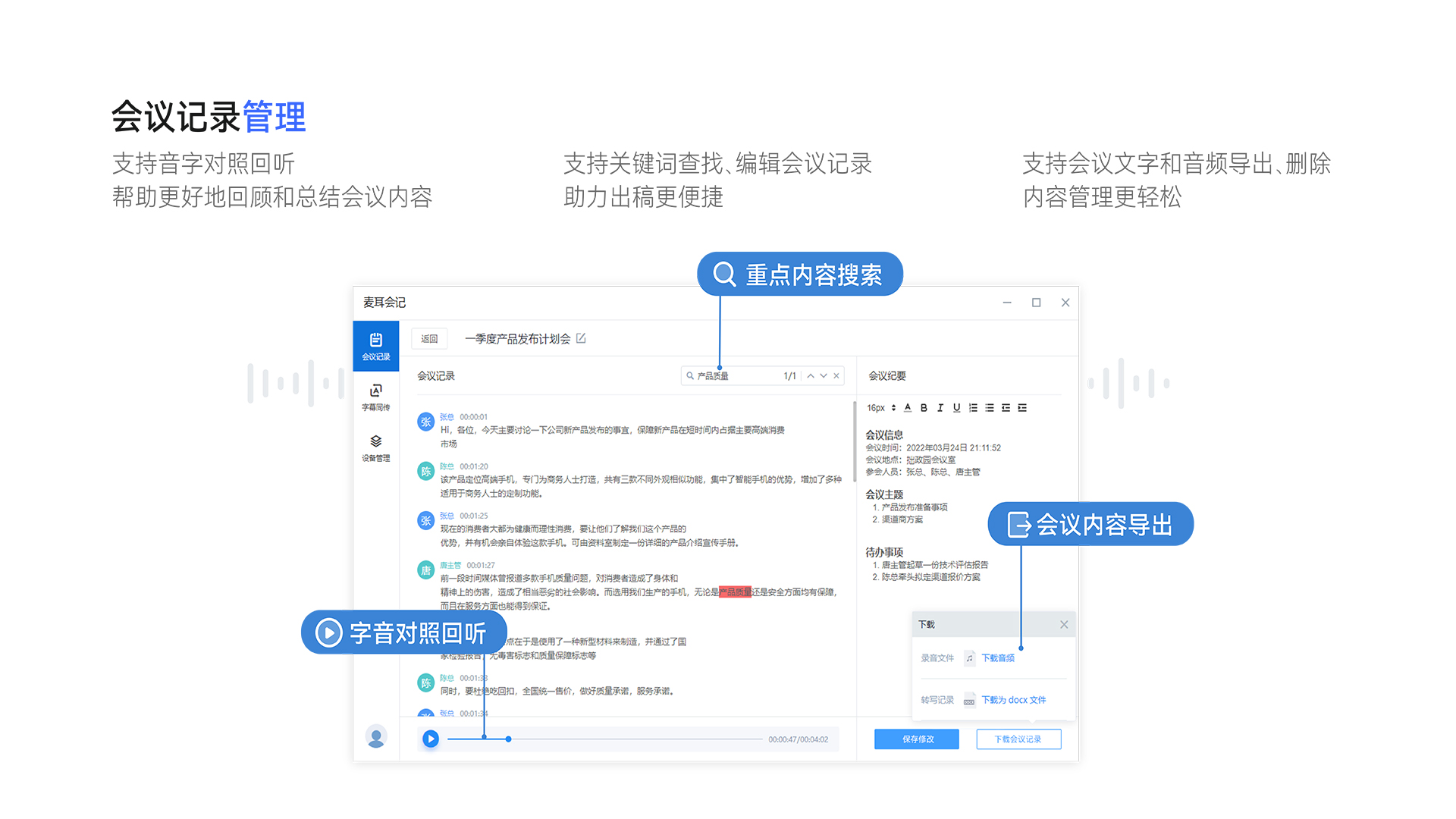This screenshot has height=819, width=1456.
Task: Click the 返回 back button
Action: coord(429,339)
